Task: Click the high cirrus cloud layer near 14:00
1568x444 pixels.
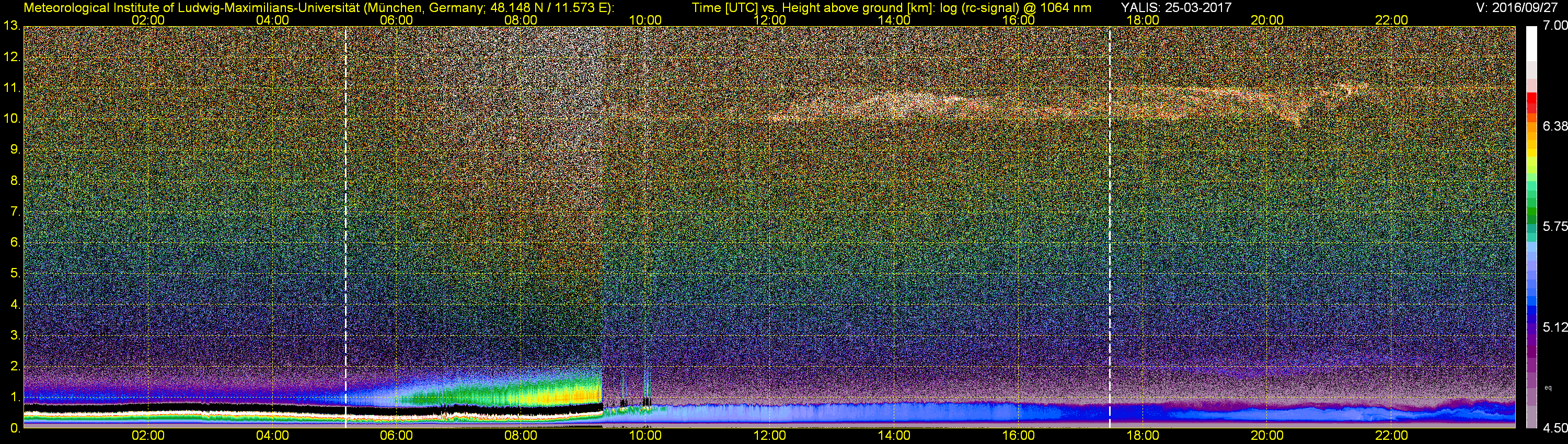Action: (895, 102)
